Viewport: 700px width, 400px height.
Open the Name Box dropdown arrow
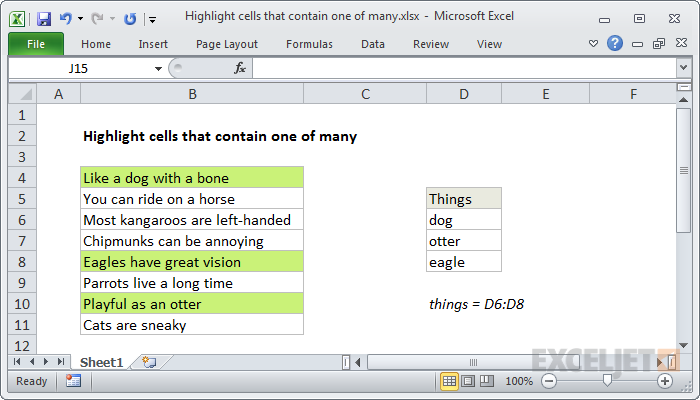click(158, 69)
